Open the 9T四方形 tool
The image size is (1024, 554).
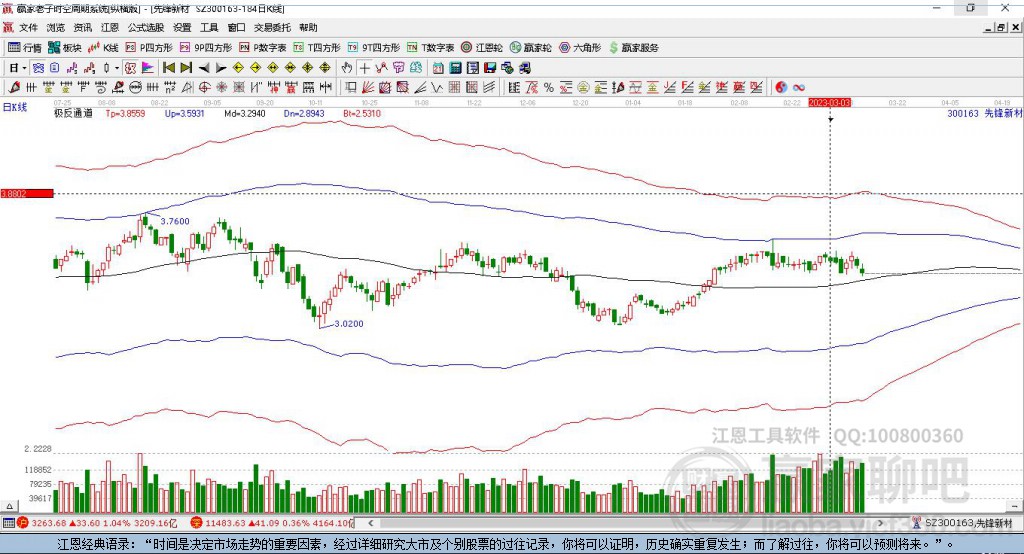pyautogui.click(x=373, y=48)
